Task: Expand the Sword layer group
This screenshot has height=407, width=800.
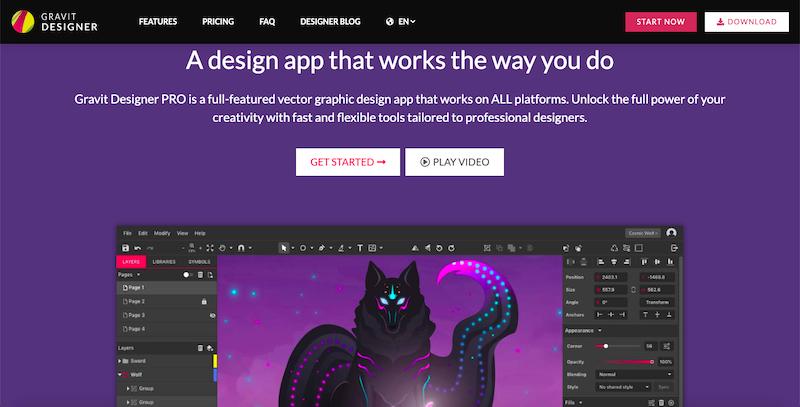Action: 120,361
